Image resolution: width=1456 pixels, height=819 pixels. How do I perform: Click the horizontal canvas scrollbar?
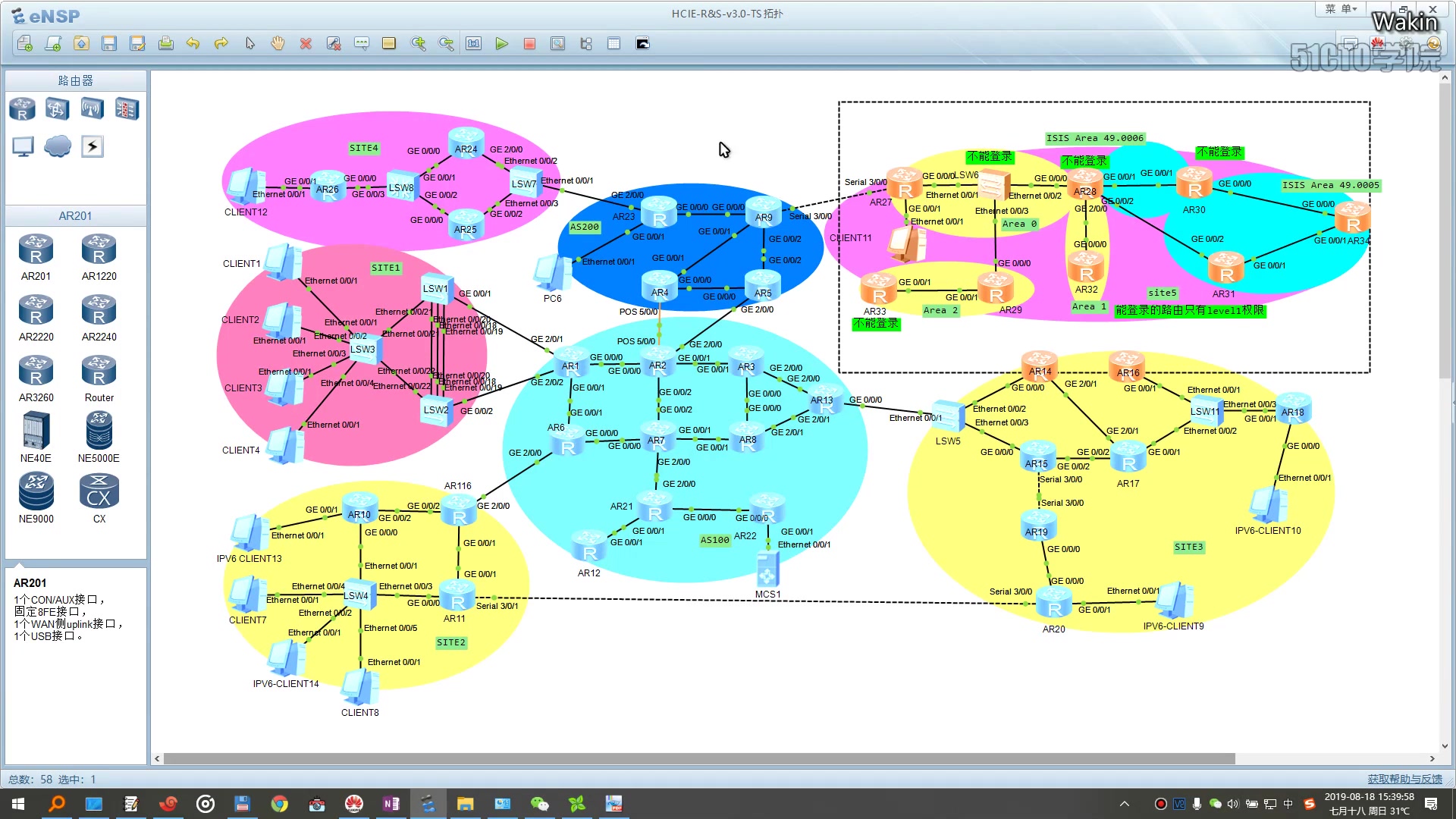(699, 758)
